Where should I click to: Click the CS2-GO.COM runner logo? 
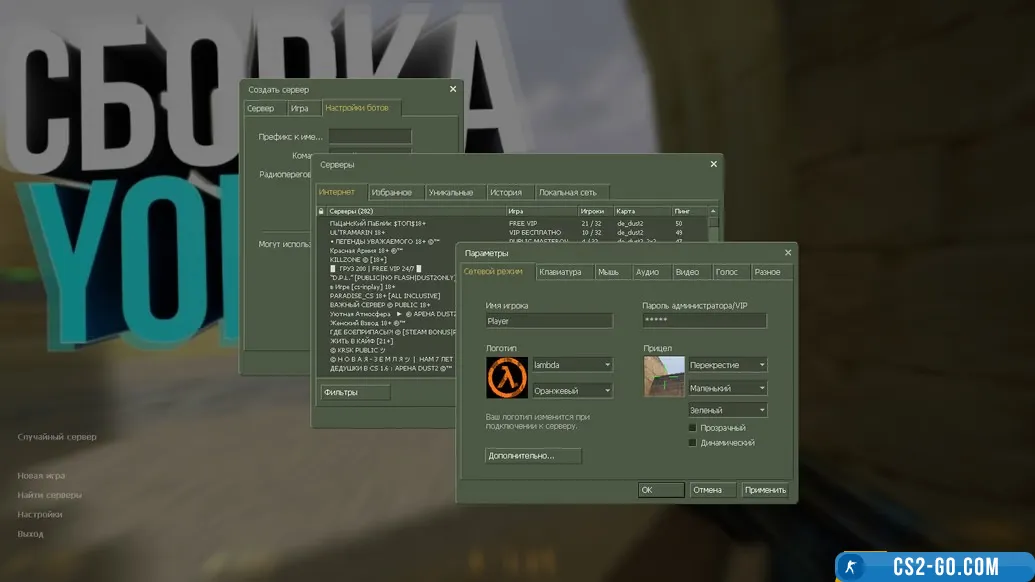pos(852,567)
